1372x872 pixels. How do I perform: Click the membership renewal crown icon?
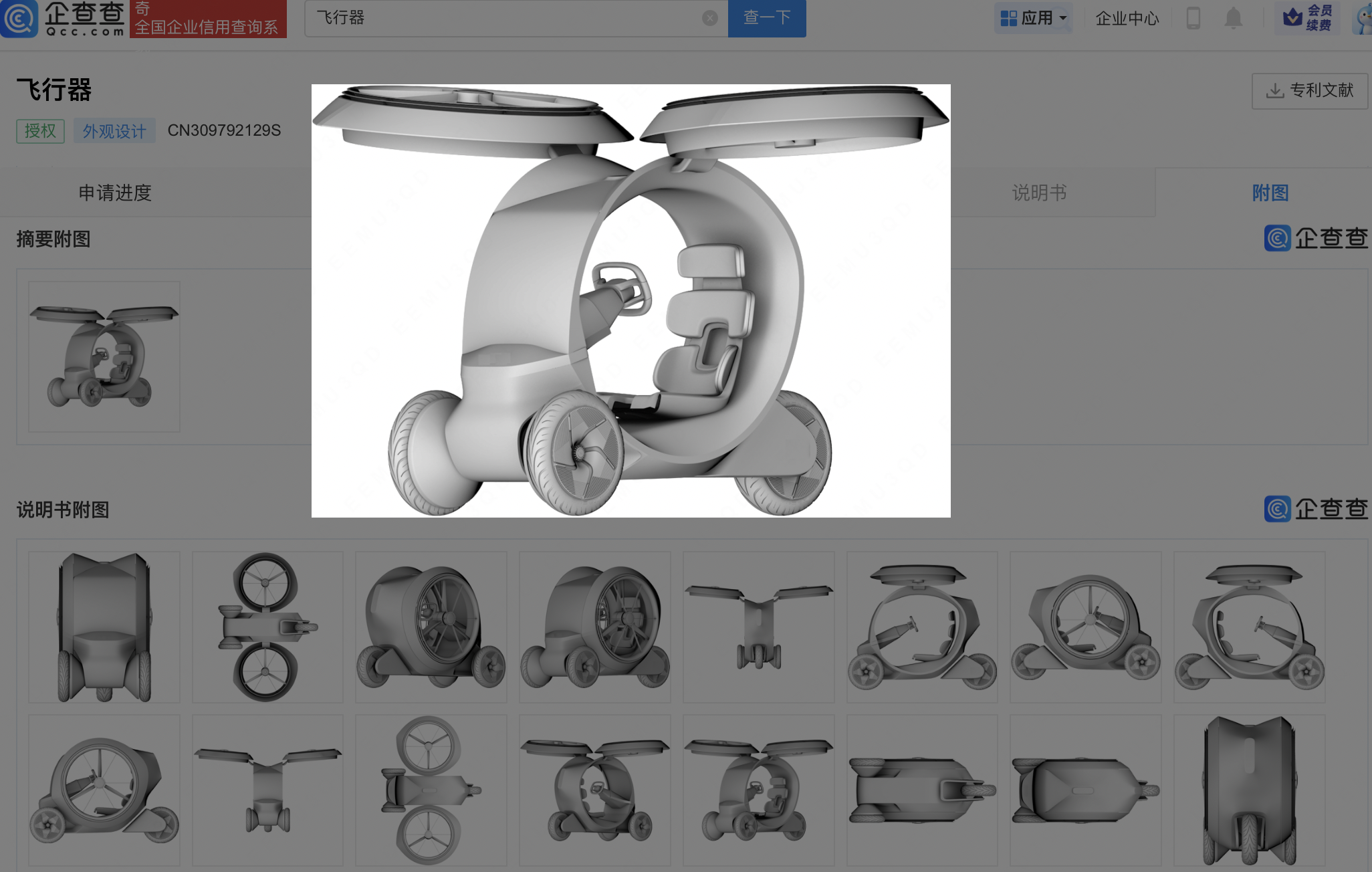pyautogui.click(x=1292, y=17)
